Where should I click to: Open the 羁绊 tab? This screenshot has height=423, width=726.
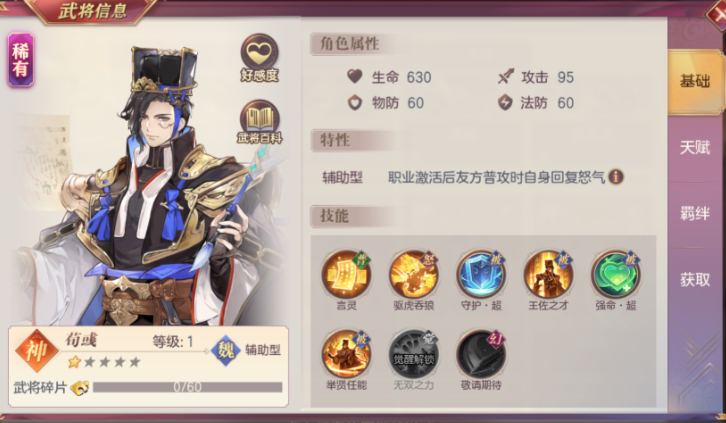coord(695,213)
